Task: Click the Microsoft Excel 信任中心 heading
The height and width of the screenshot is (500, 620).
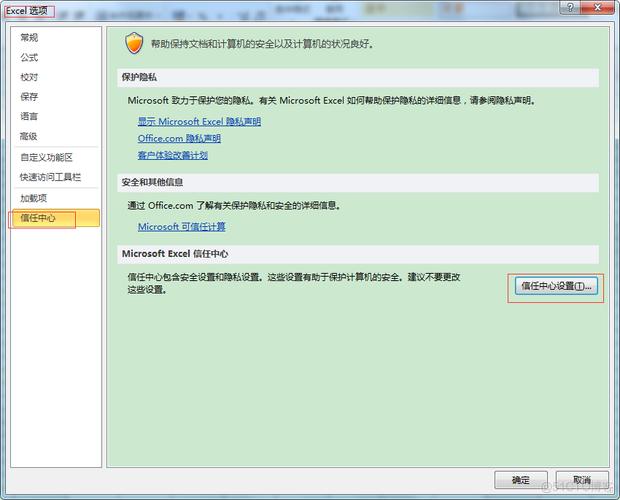Action: click(x=175, y=254)
